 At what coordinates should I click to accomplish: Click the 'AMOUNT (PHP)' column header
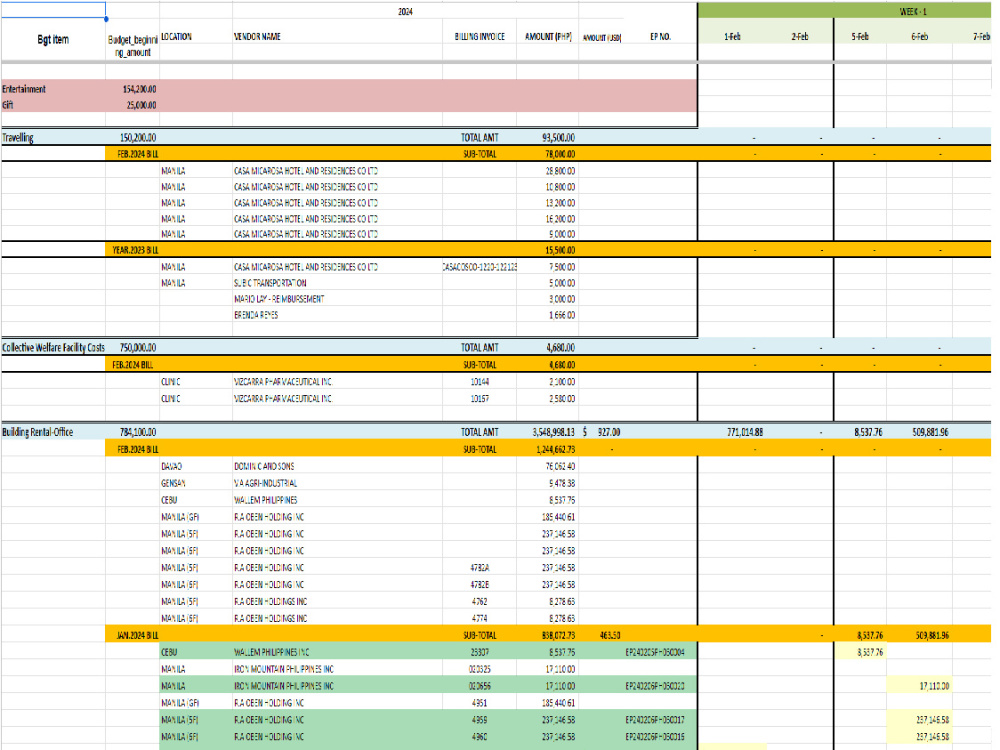[x=548, y=37]
